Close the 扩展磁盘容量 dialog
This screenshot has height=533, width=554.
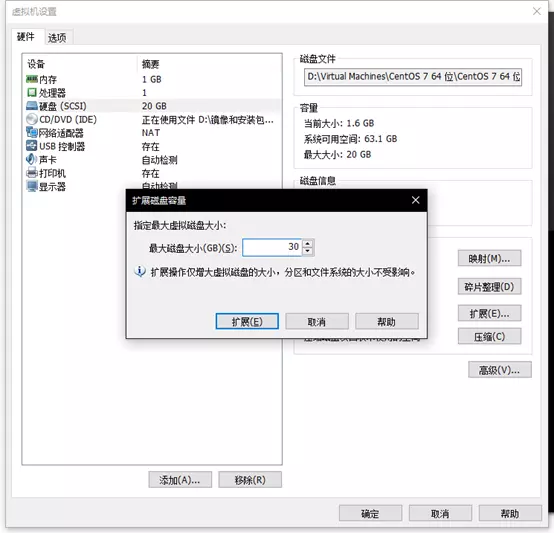[x=416, y=200]
